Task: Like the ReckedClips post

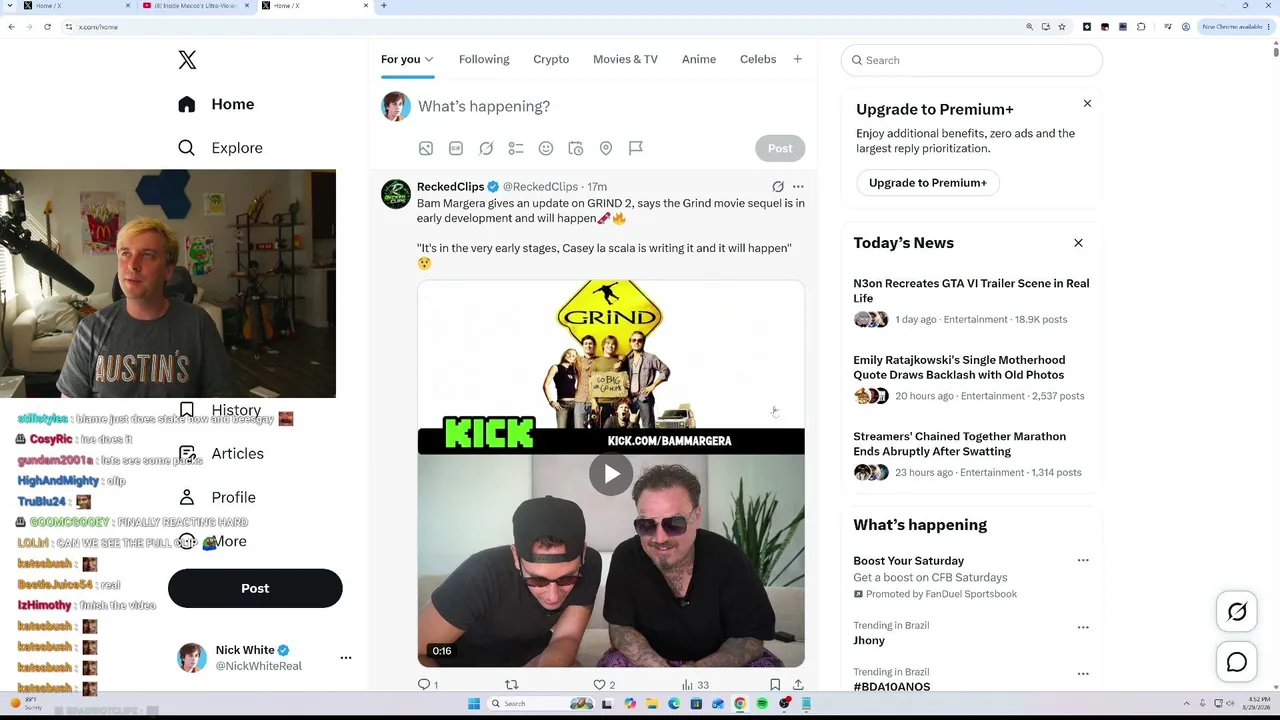Action: click(x=600, y=685)
